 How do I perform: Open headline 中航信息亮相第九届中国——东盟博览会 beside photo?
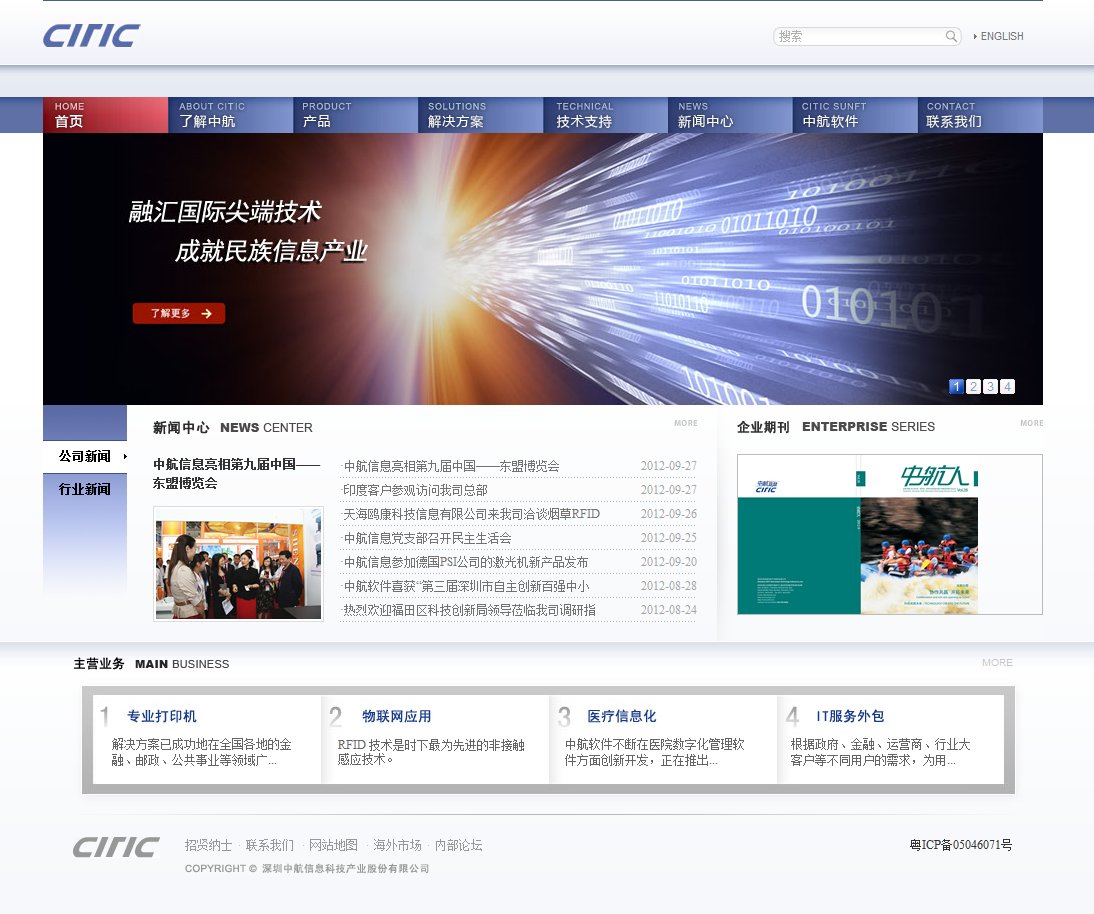tap(236, 474)
